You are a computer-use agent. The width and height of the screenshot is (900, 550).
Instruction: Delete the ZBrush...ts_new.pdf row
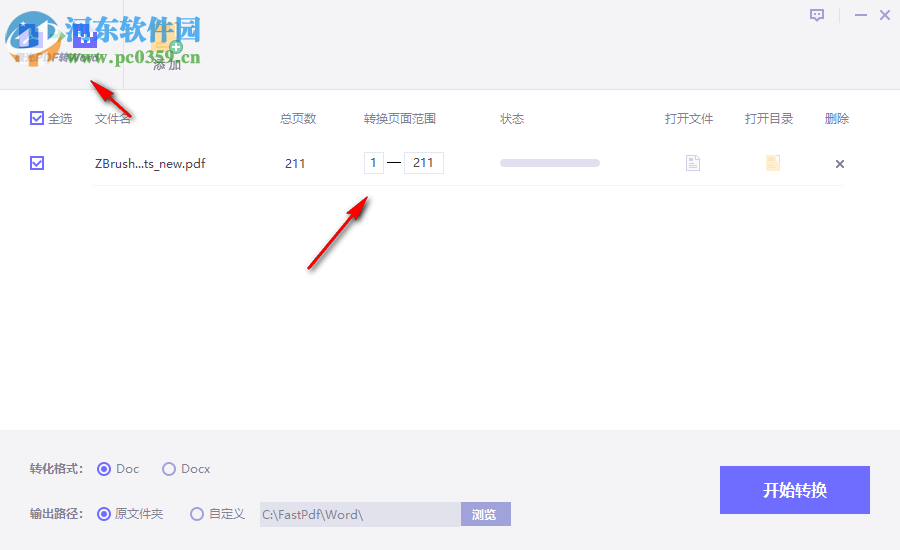tap(840, 164)
